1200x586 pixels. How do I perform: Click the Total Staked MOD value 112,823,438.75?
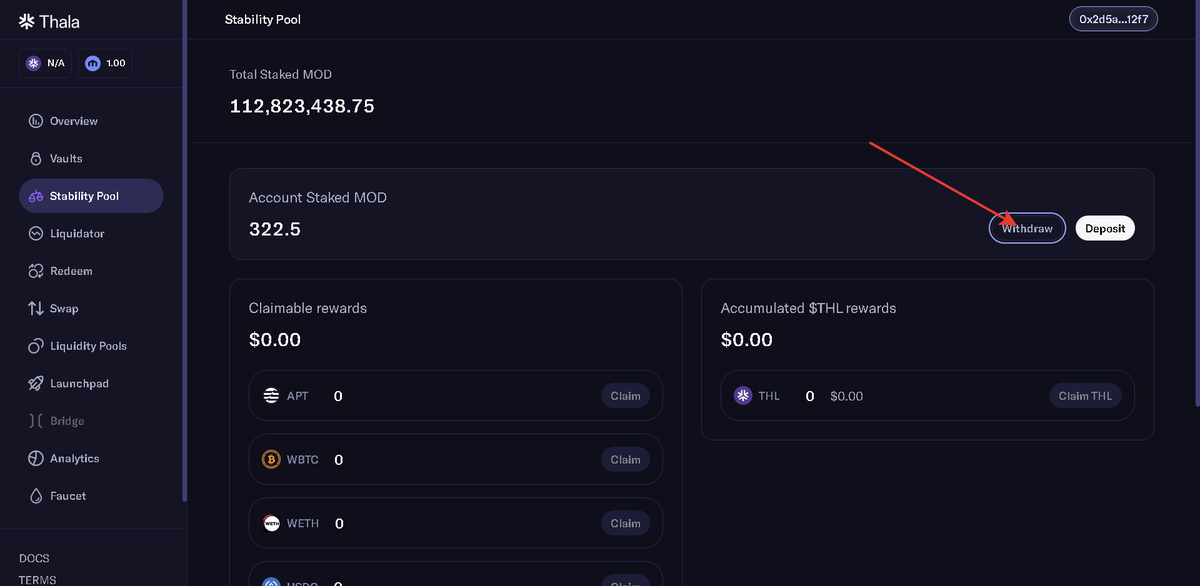click(302, 106)
